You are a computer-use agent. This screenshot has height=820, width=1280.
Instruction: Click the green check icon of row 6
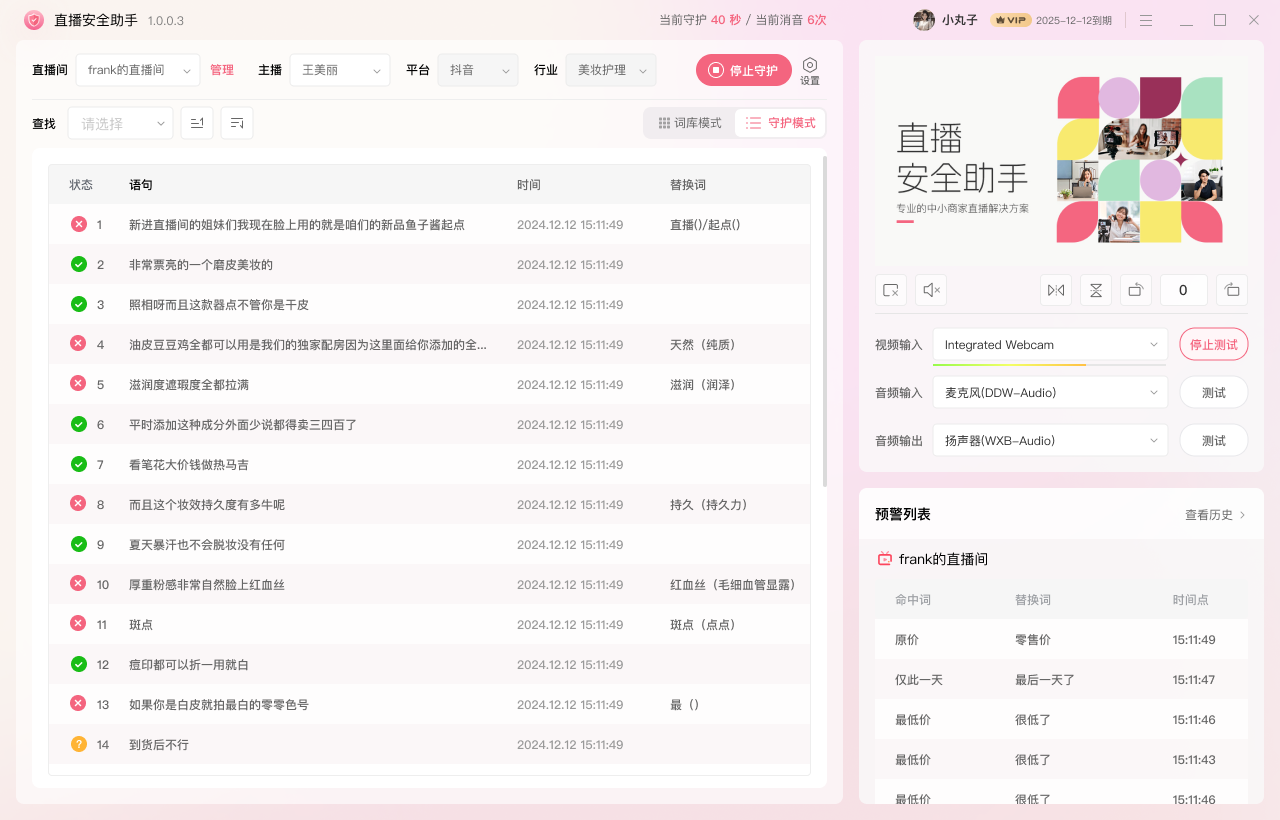(x=79, y=424)
